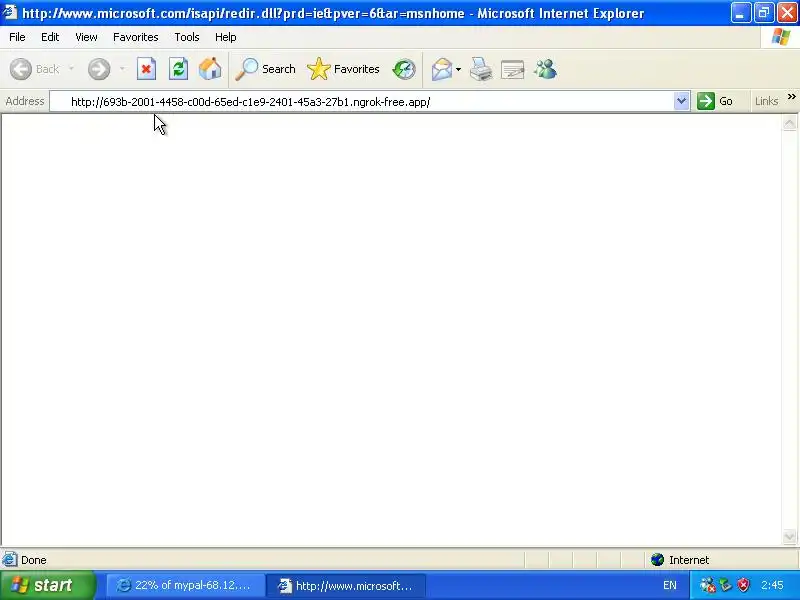Click the EN language indicator
Image resolution: width=800 pixels, height=600 pixels.
(x=670, y=585)
